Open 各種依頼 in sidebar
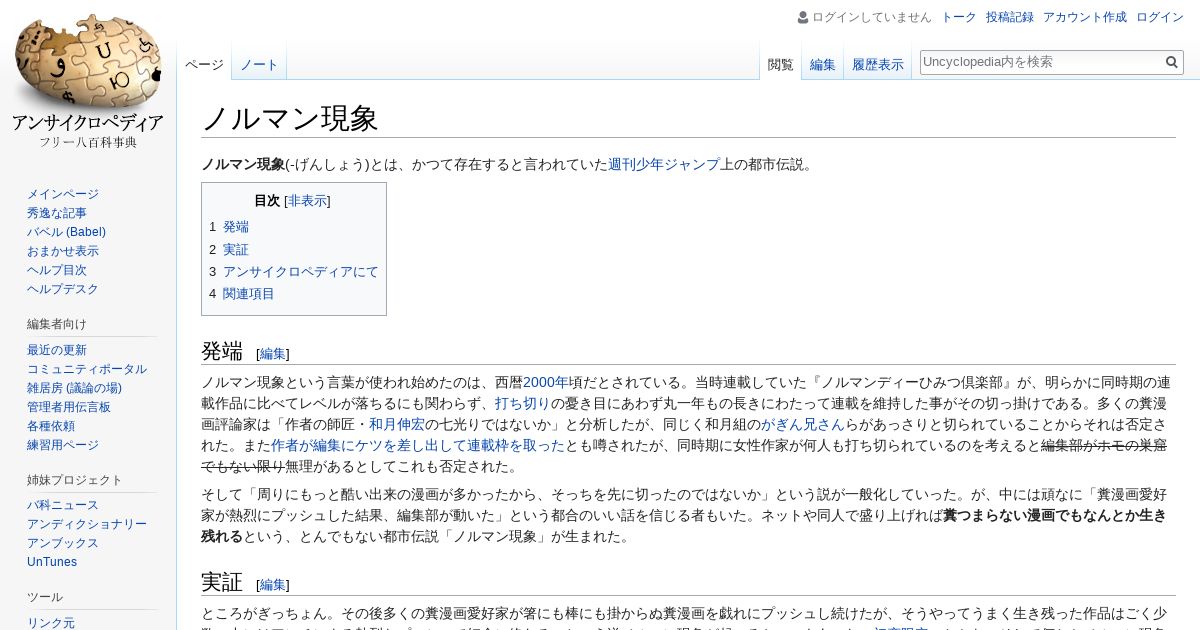The width and height of the screenshot is (1200, 630). (x=51, y=426)
